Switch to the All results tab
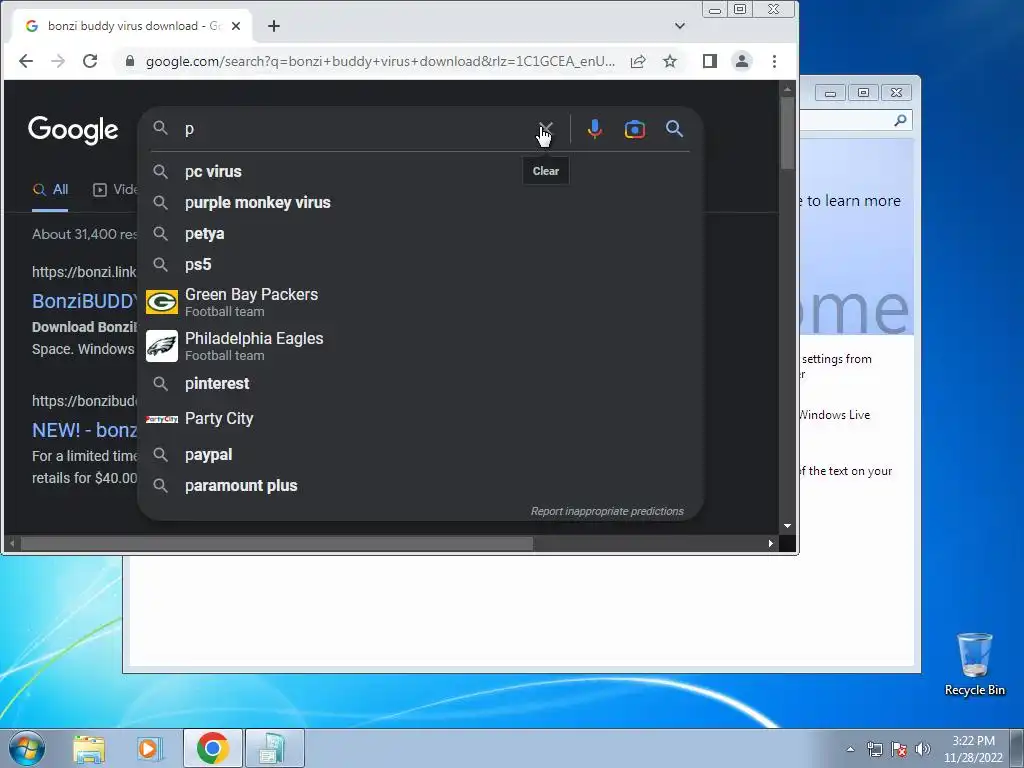Screen dimensions: 1024x768 [x=50, y=189]
